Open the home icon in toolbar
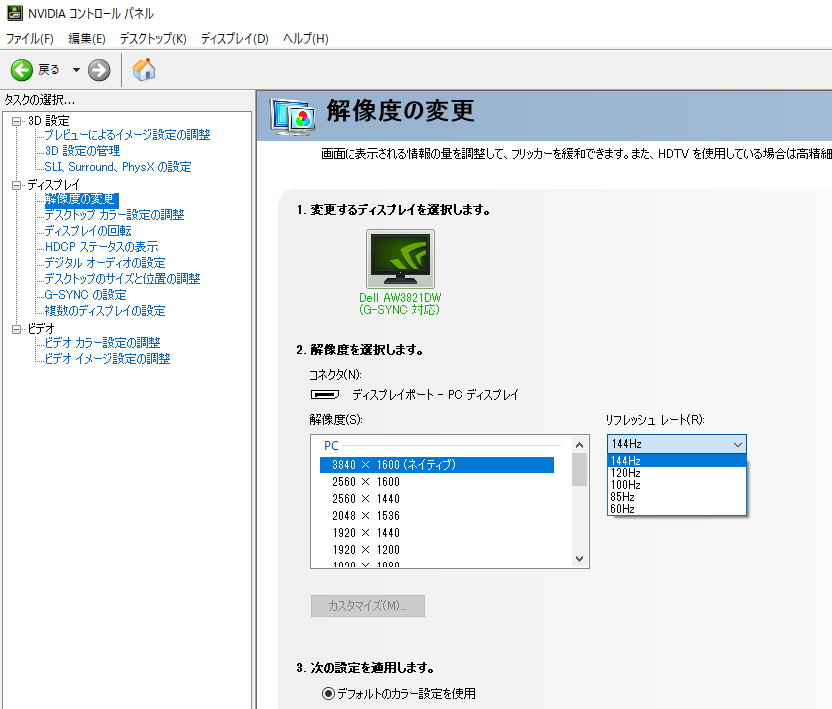 click(144, 70)
